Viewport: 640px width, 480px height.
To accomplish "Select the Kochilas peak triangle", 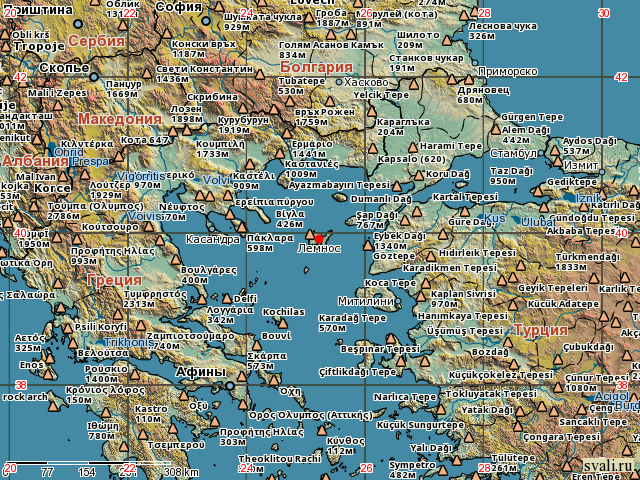I will coord(283,325).
